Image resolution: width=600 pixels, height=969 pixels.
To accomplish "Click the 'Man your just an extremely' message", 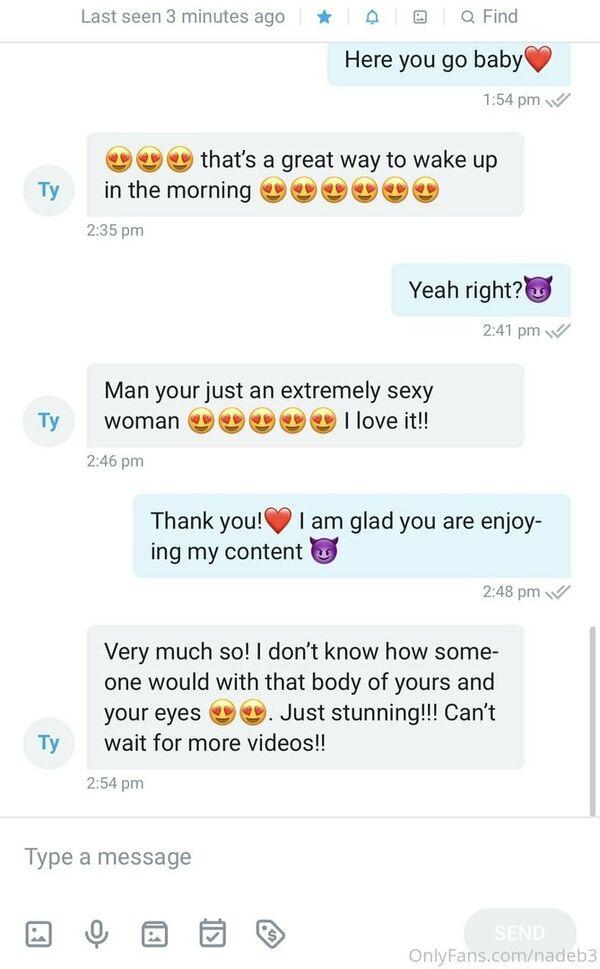I will point(305,405).
